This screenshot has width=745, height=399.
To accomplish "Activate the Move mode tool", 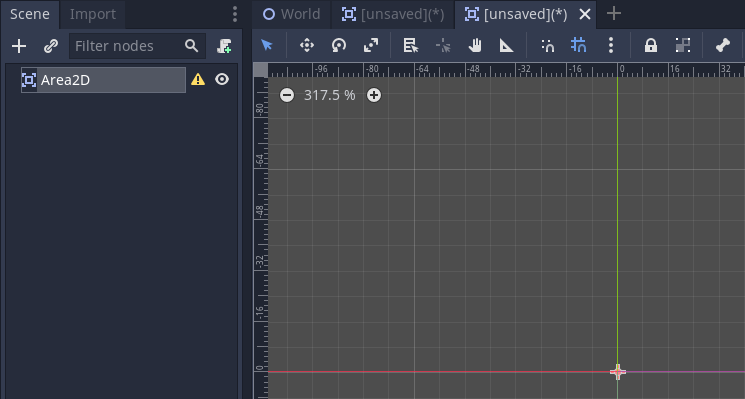I will [x=307, y=46].
